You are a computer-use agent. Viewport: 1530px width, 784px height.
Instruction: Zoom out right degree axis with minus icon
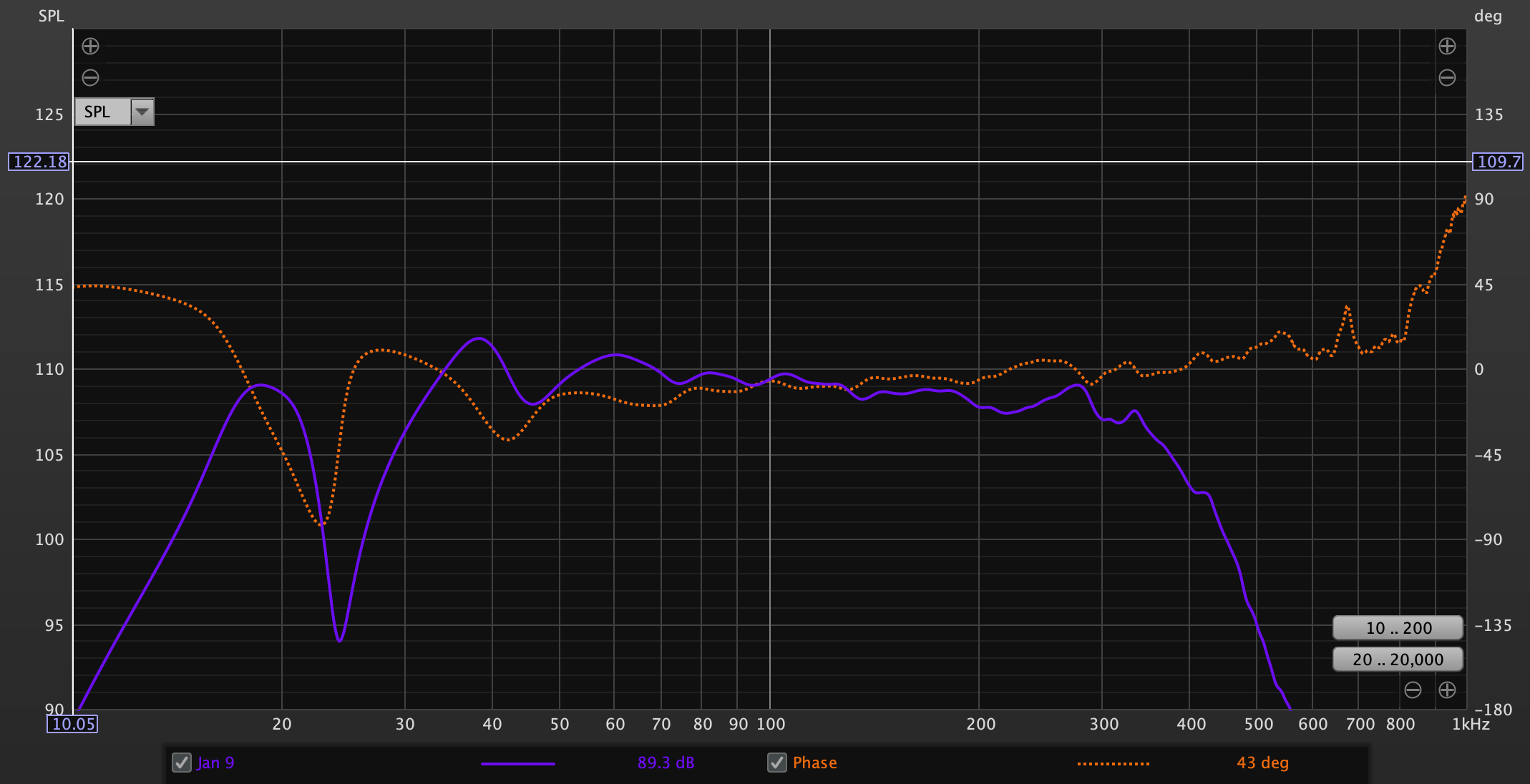click(1447, 77)
